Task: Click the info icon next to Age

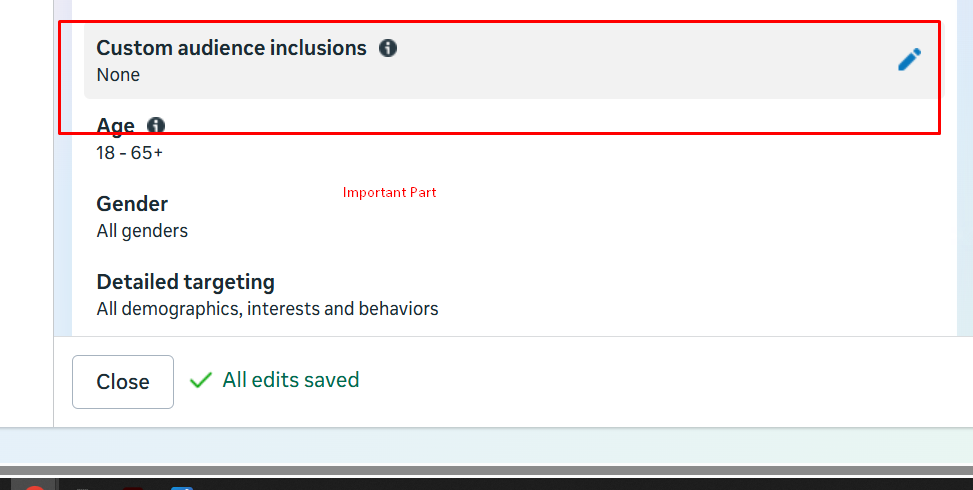Action: [x=156, y=126]
